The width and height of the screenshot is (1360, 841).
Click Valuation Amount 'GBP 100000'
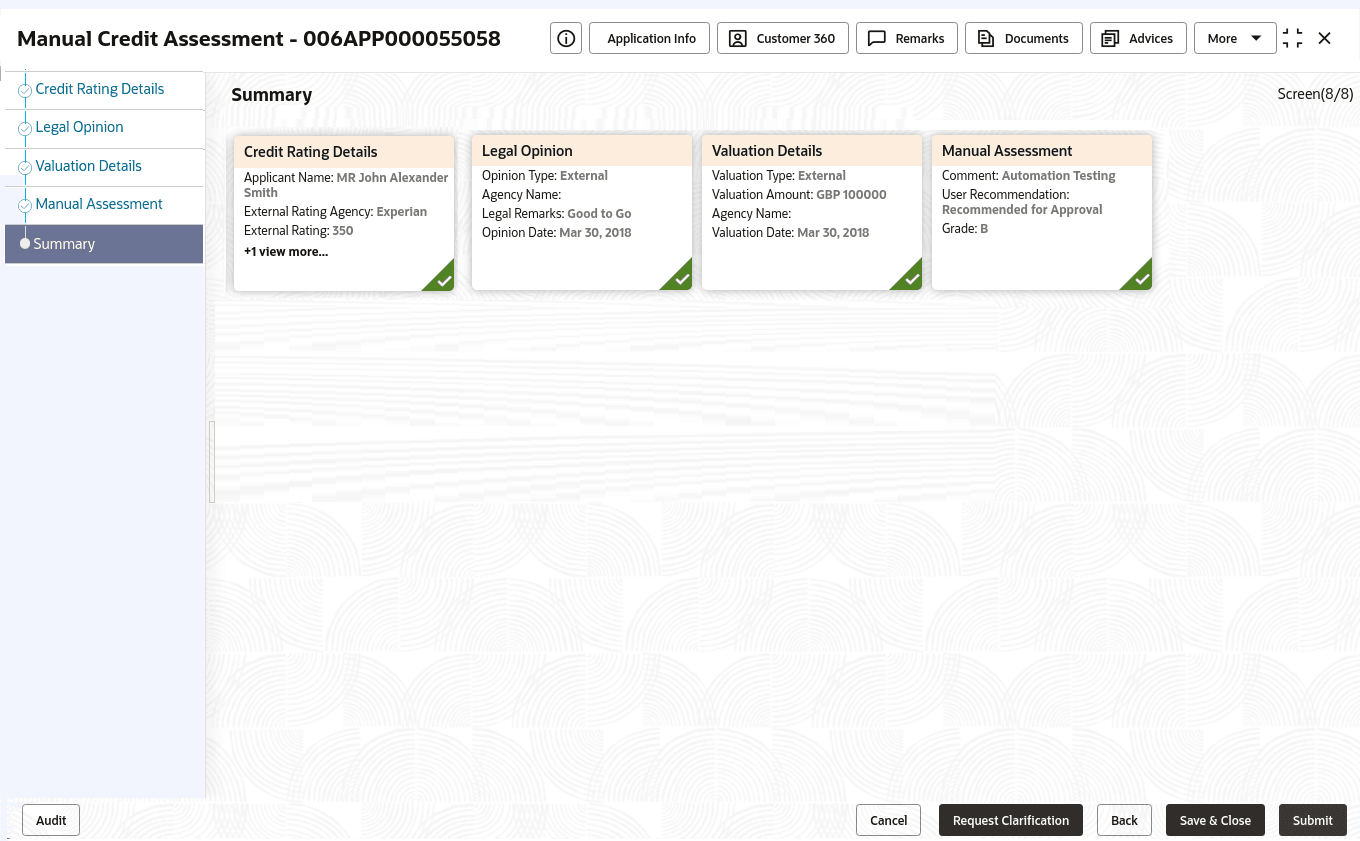852,195
